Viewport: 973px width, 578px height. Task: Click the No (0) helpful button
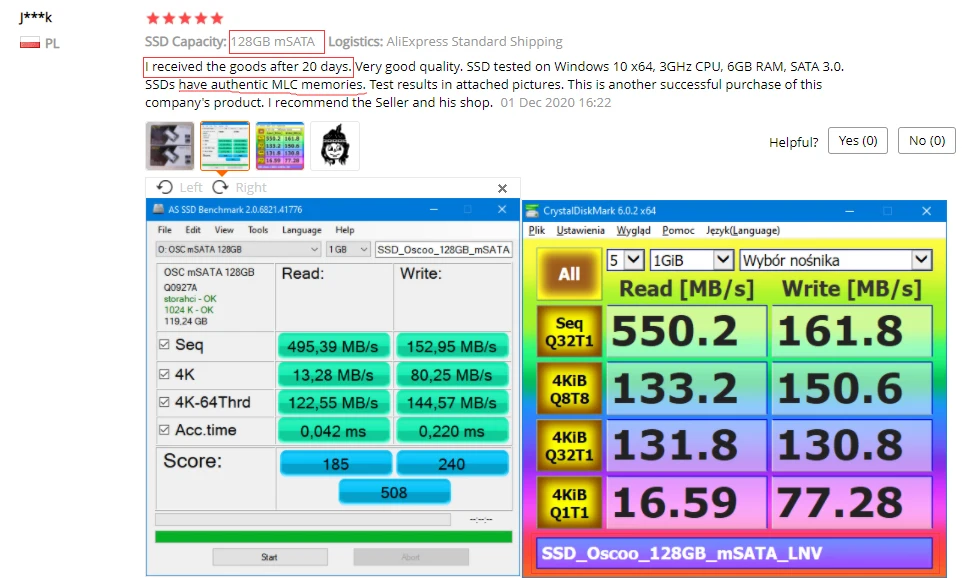(x=926, y=141)
